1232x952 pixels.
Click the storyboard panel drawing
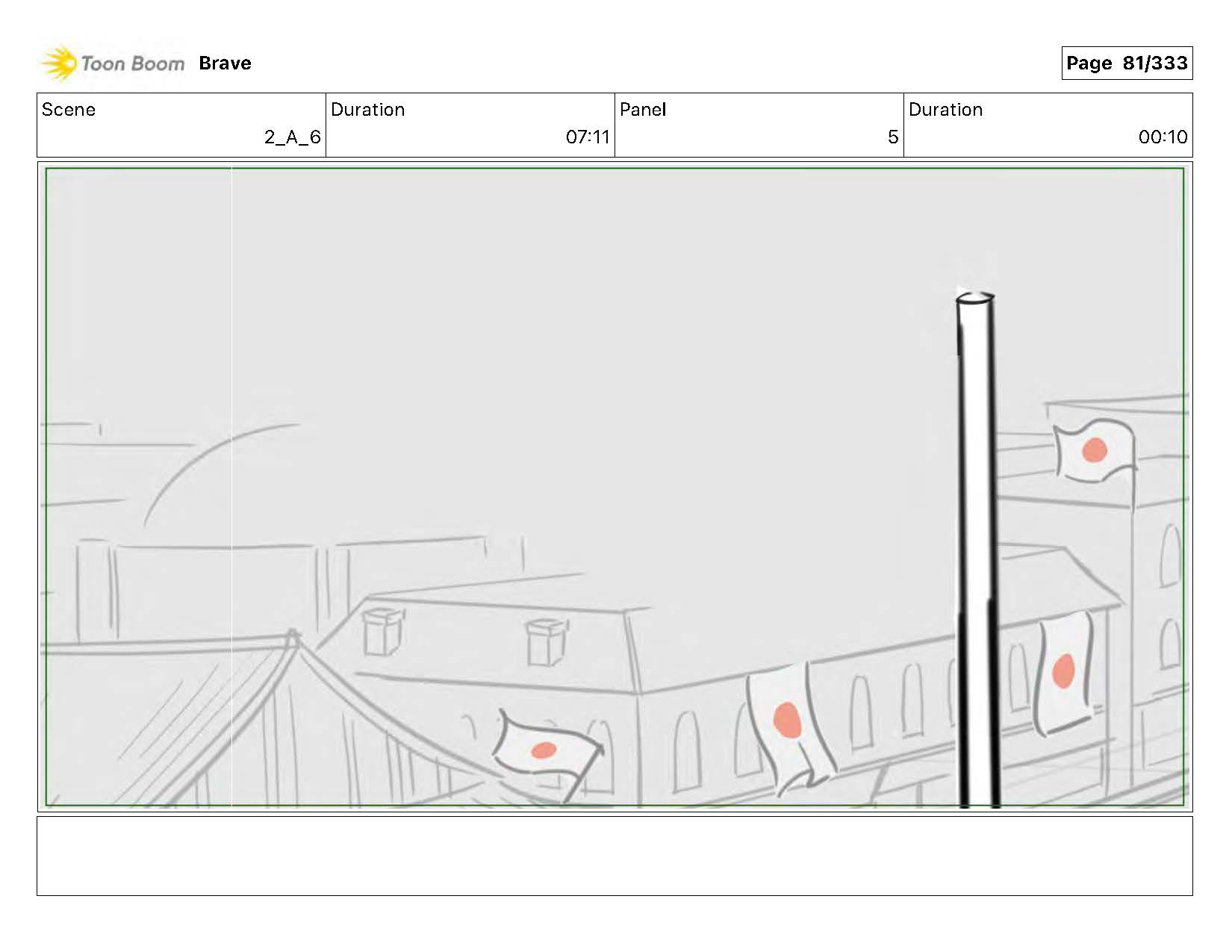(615, 487)
